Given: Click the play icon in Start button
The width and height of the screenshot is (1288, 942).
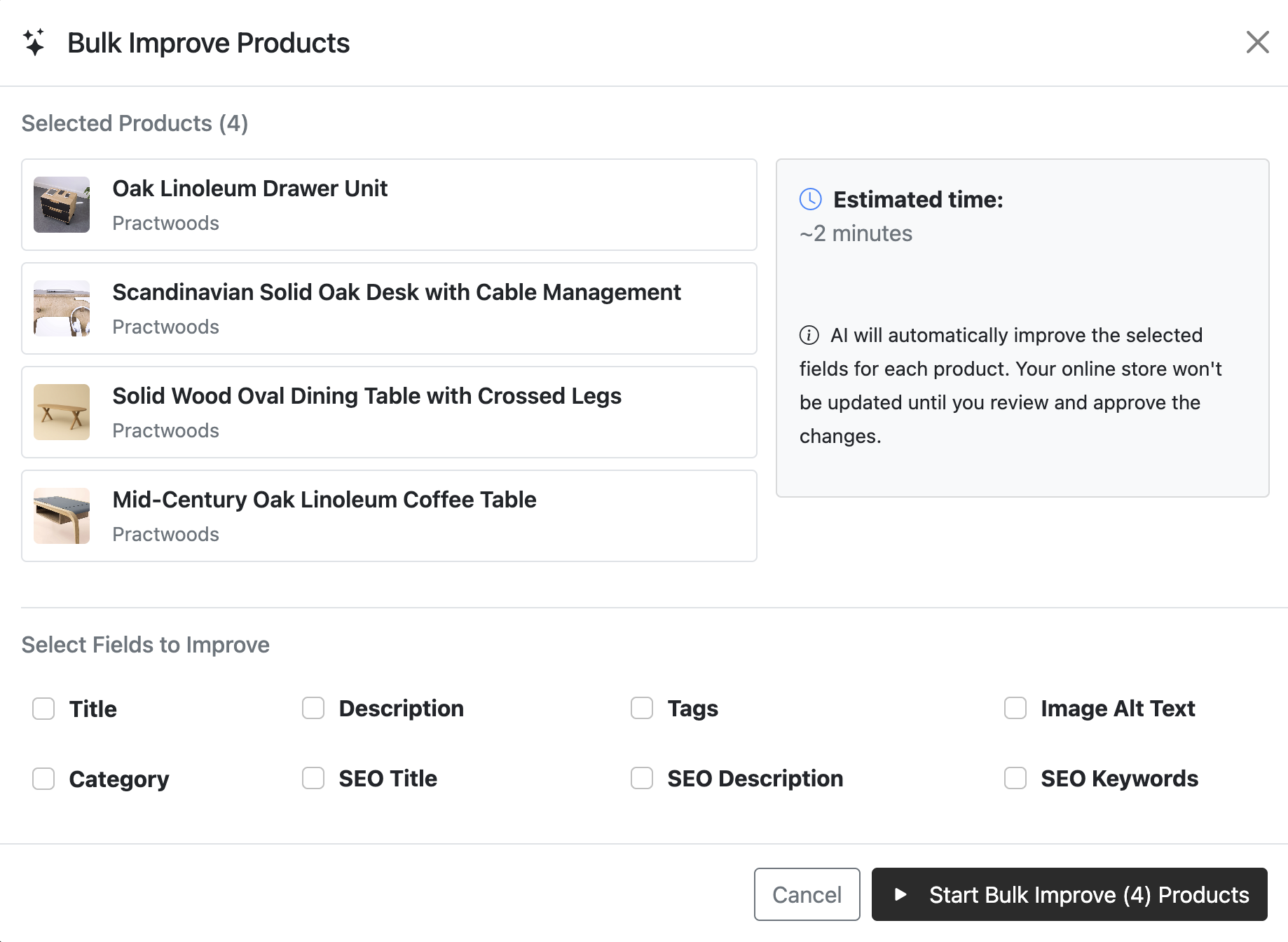Looking at the screenshot, I should [900, 894].
